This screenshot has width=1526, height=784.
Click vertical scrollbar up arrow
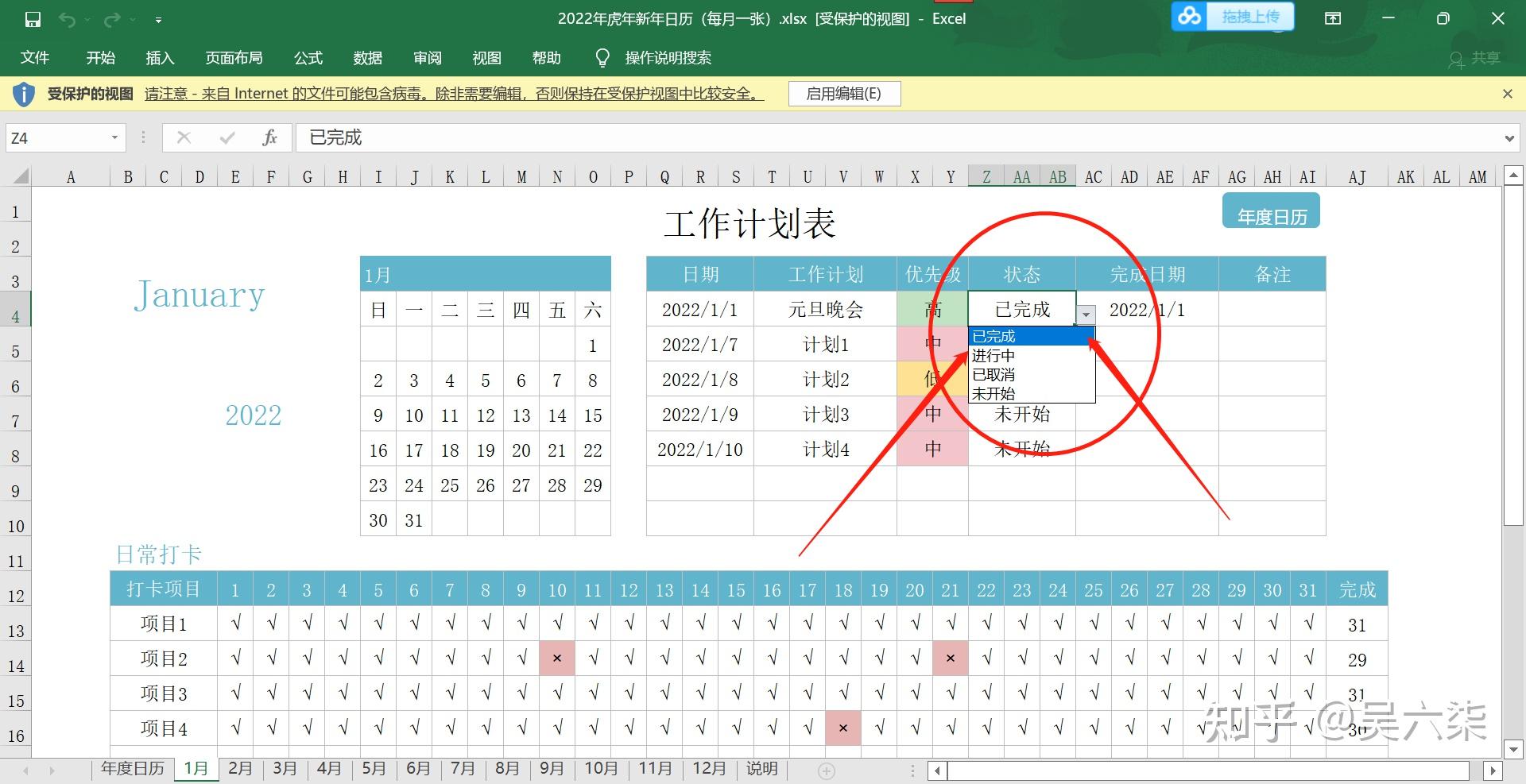[1512, 175]
